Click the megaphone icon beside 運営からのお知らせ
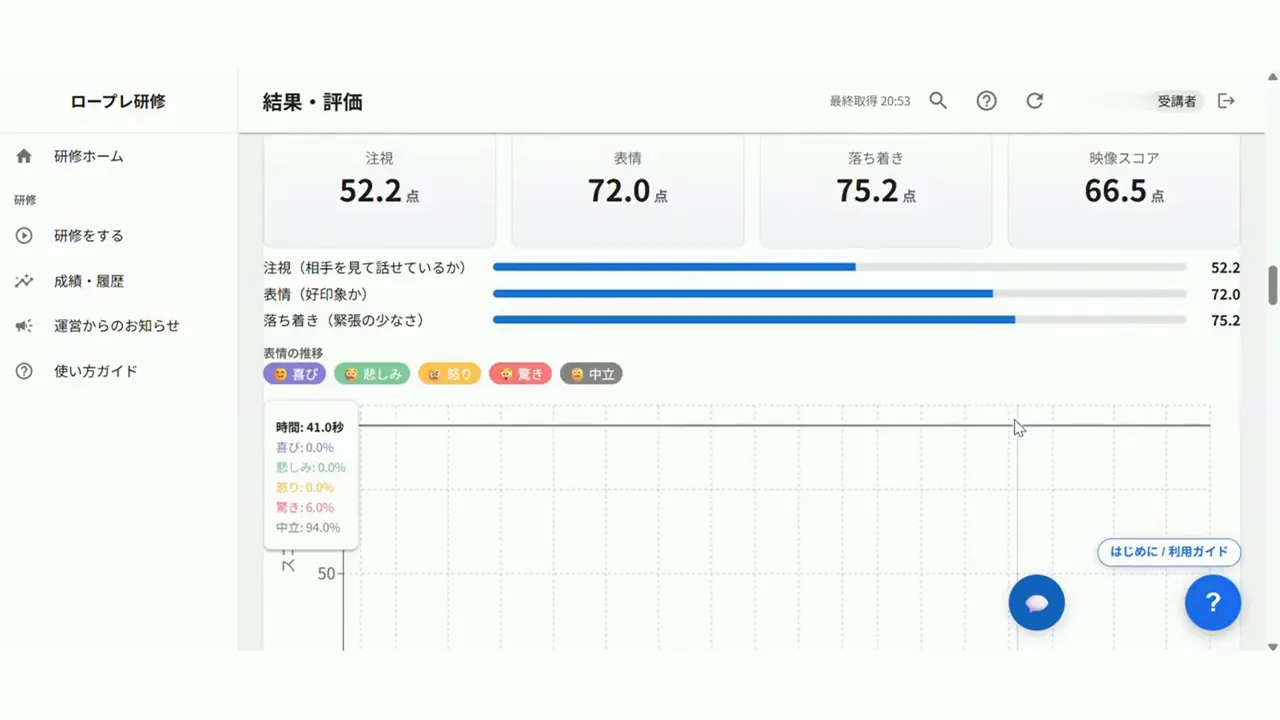Screen dimensions: 1280x720 tap(24, 326)
